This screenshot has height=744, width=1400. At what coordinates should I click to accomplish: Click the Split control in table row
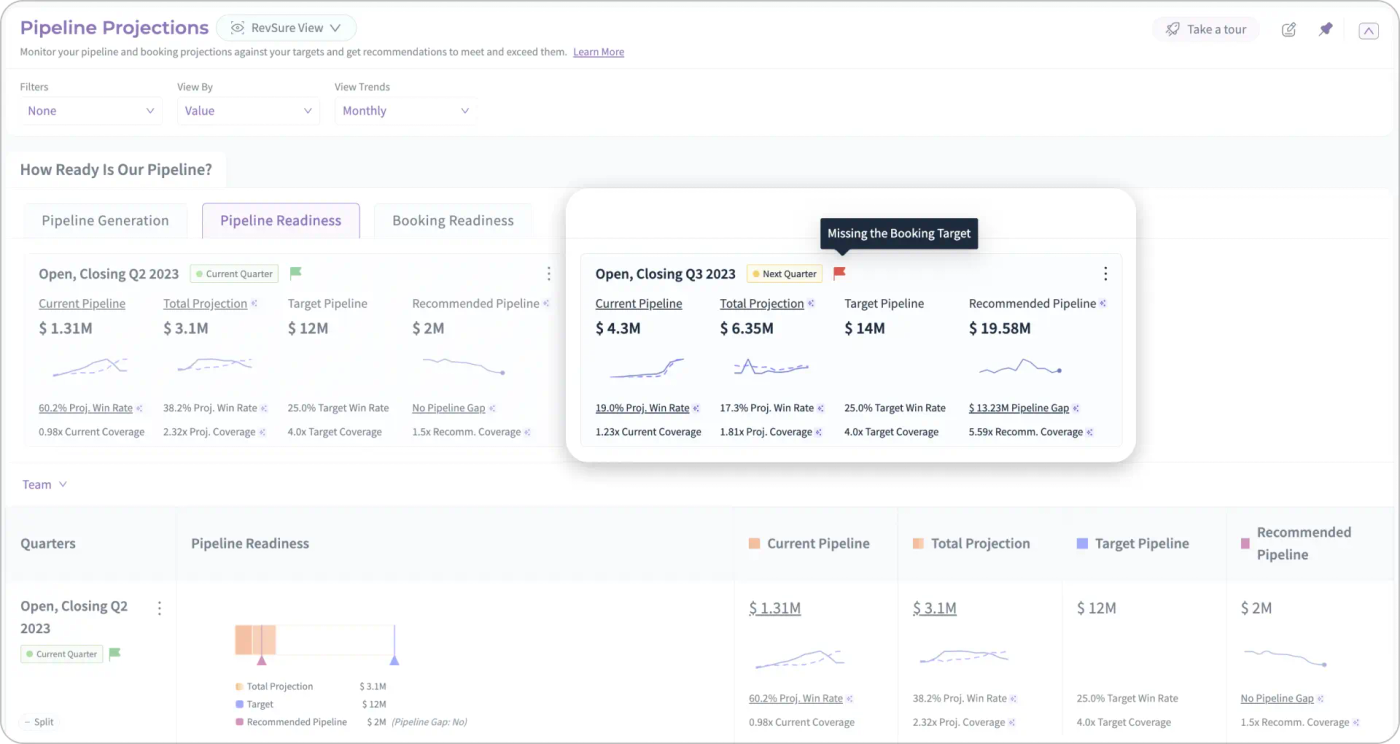click(x=39, y=722)
